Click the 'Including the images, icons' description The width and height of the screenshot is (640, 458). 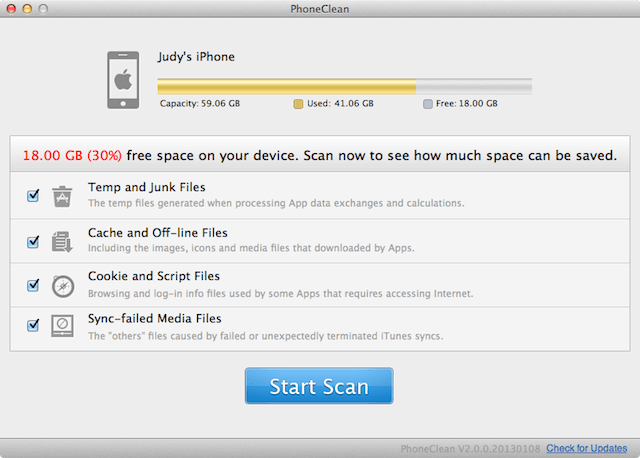[251, 248]
